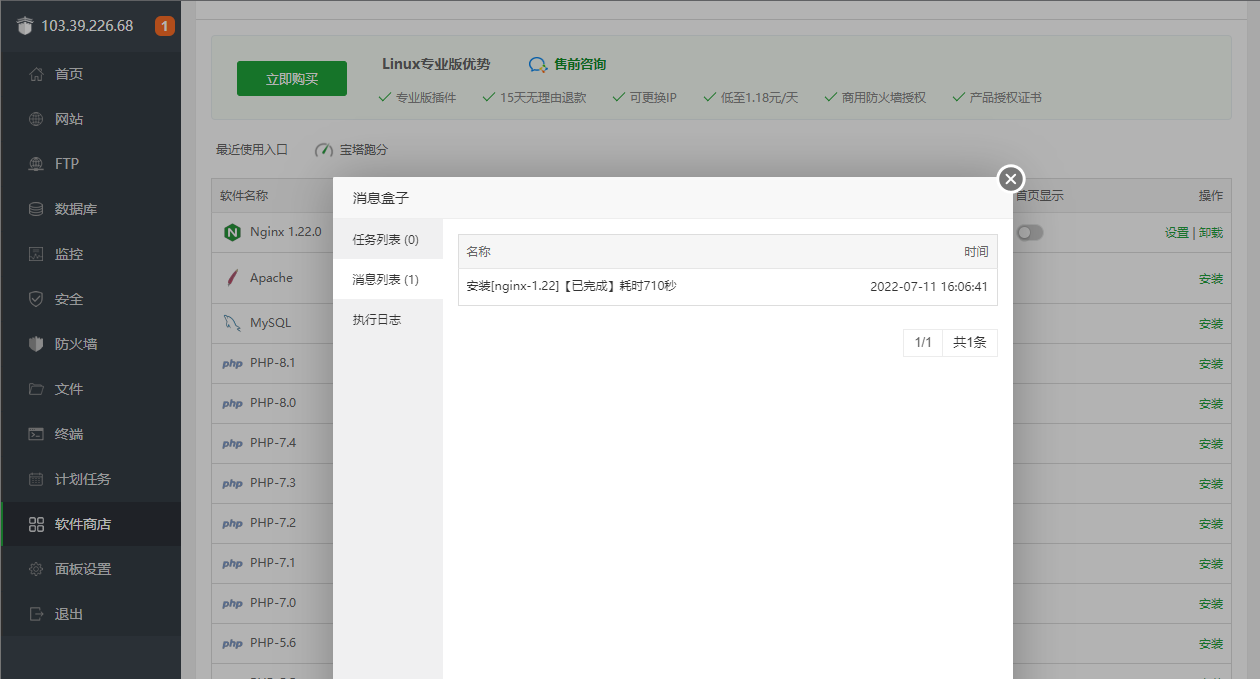Viewport: 1260px width, 679px height.
Task: Open the 售前咨询 link
Action: click(x=580, y=64)
